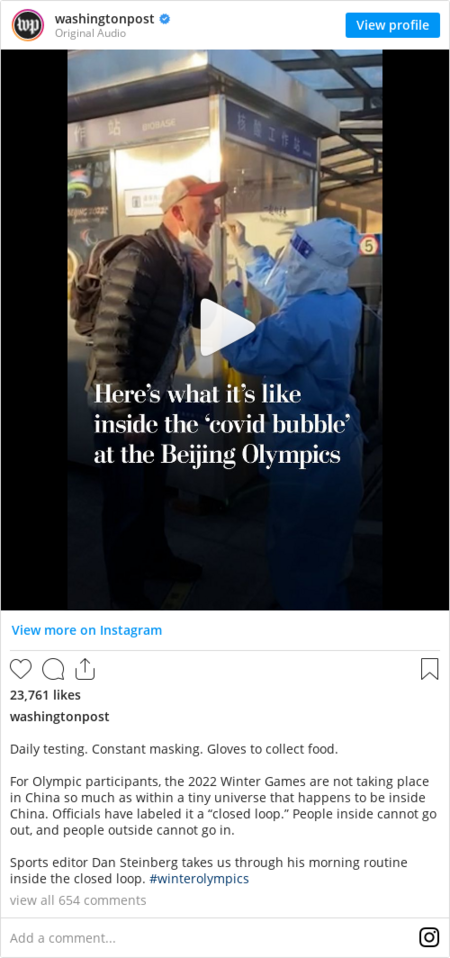The height and width of the screenshot is (958, 450).
Task: Click the #winterolympics hashtag
Action: pos(199,879)
